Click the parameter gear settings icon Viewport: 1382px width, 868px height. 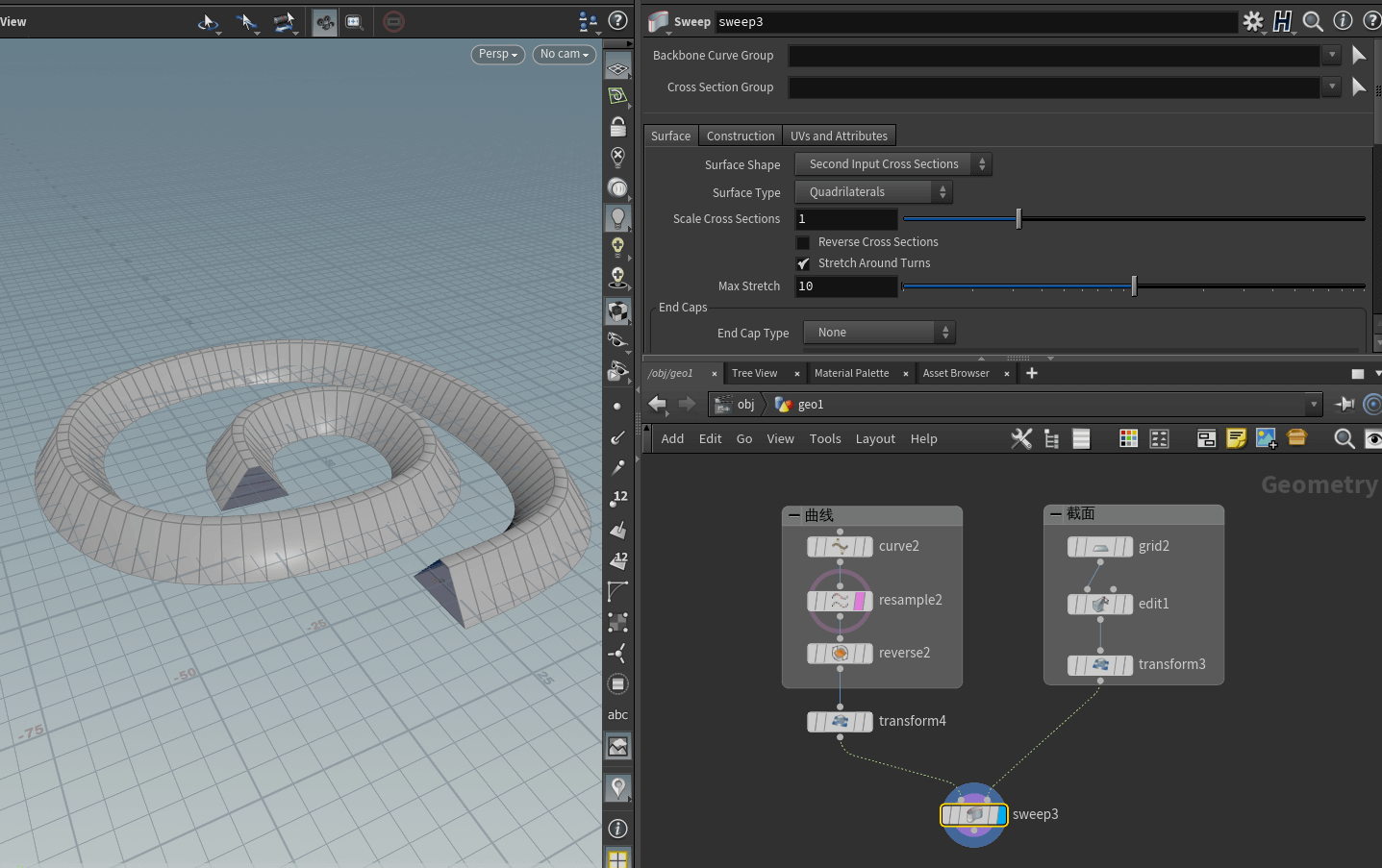tap(1252, 21)
